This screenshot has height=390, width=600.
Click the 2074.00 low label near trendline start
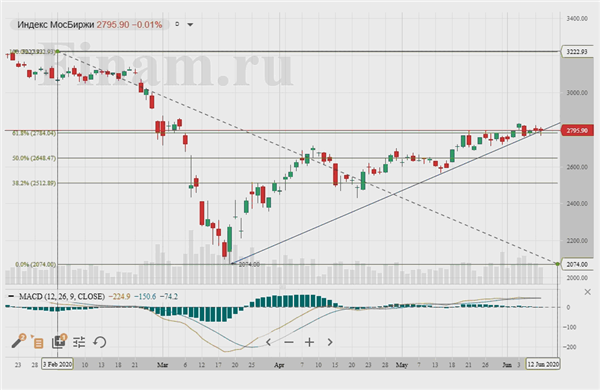pos(249,264)
